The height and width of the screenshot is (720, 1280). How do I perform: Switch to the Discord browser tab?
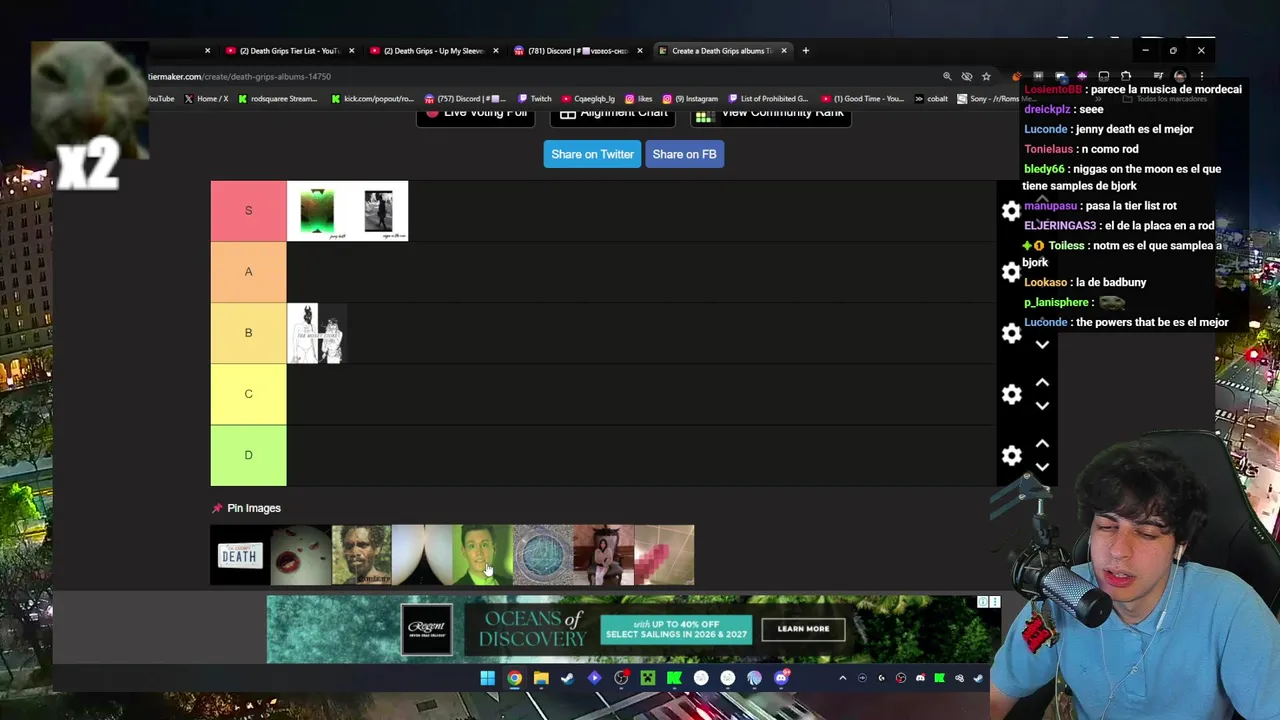coord(577,50)
